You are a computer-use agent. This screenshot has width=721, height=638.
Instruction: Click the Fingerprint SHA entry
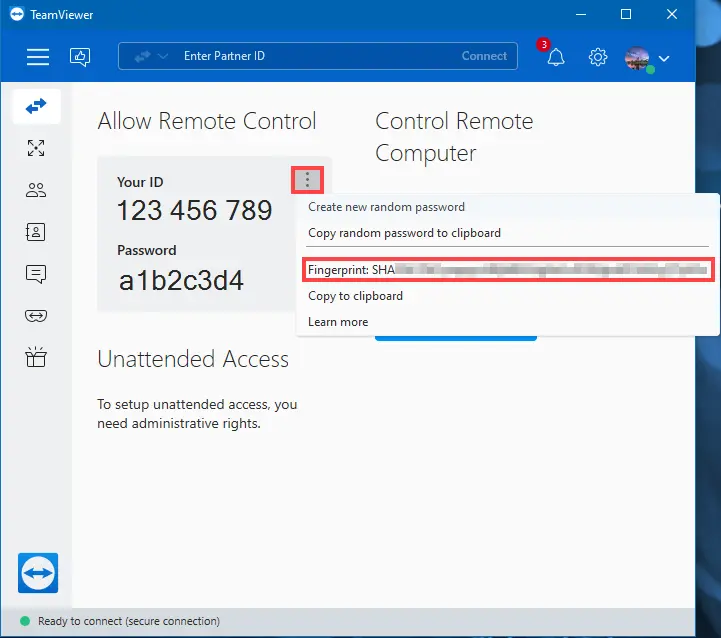(x=508, y=270)
